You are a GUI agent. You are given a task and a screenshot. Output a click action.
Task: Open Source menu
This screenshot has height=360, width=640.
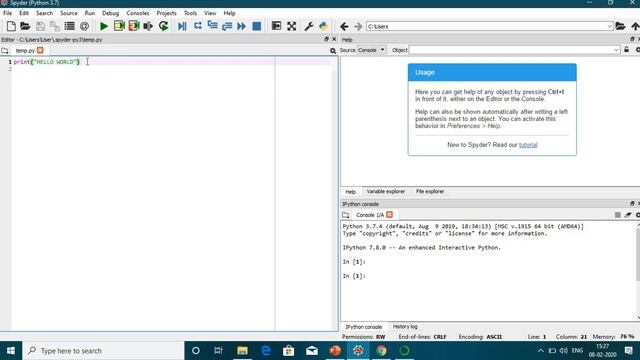pyautogui.click(x=69, y=13)
